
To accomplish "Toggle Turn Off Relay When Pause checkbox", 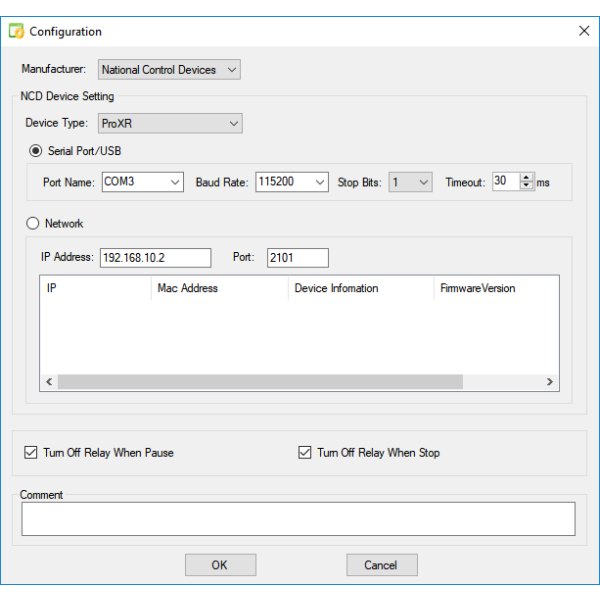I will [31, 452].
